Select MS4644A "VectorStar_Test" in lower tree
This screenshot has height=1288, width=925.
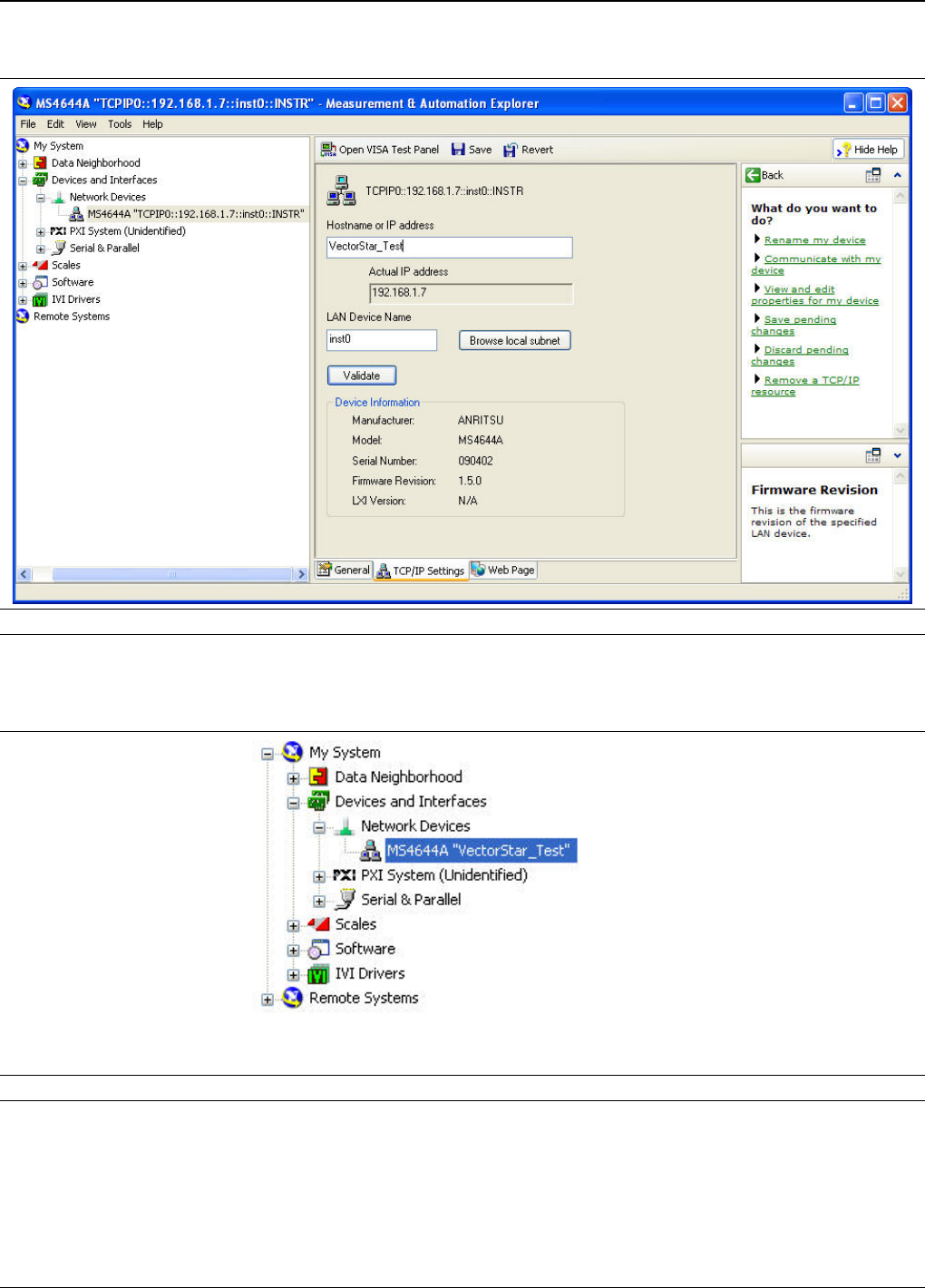click(481, 851)
